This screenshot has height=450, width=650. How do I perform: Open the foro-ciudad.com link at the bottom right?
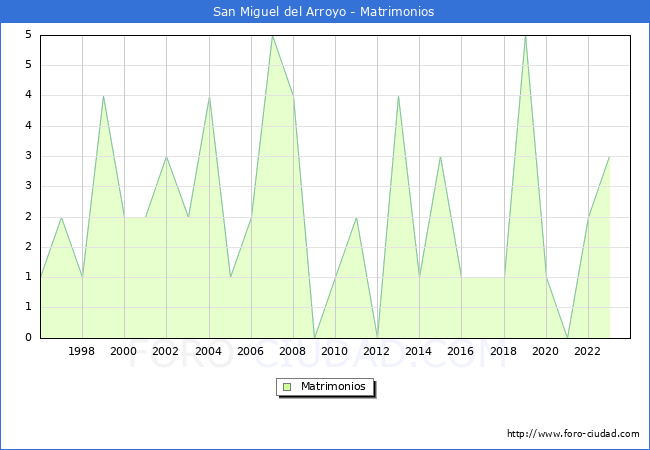pyautogui.click(x=573, y=434)
